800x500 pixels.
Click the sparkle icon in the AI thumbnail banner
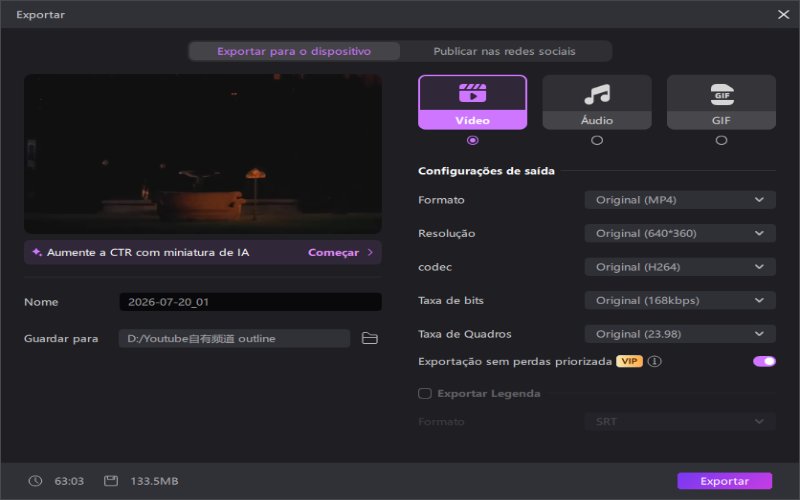(37, 252)
